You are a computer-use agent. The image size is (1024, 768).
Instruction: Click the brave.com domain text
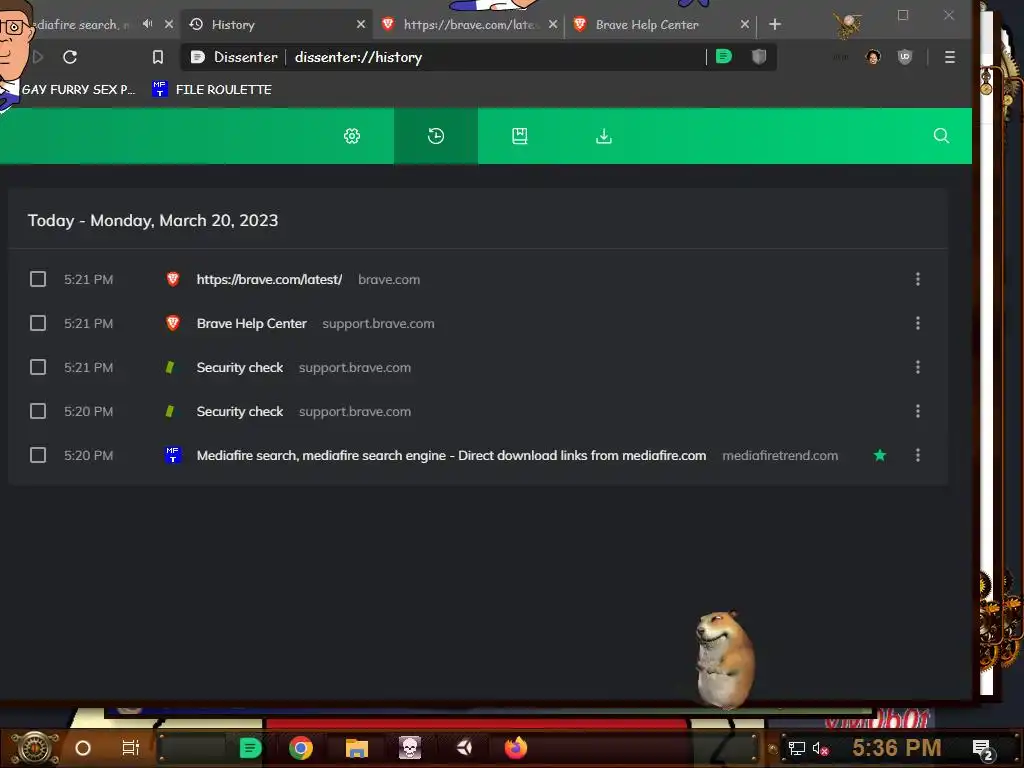389,280
